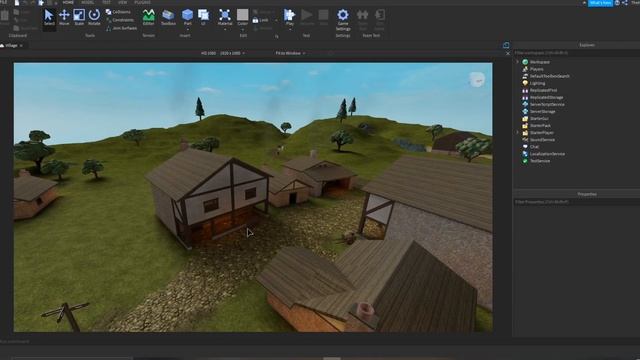Close the Village document tab
This screenshot has height=360, width=640.
point(21,46)
